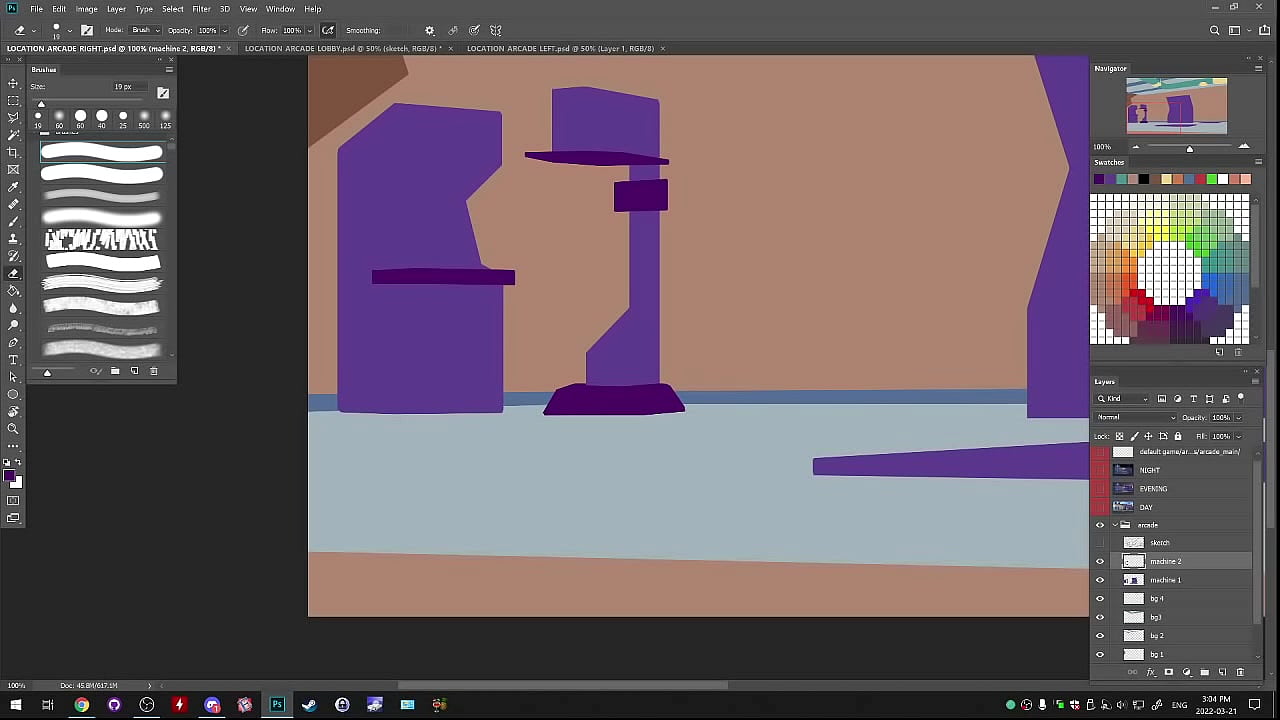This screenshot has height=720, width=1280.
Task: Open the layer blend mode Normal dropdown
Action: [x=1136, y=417]
